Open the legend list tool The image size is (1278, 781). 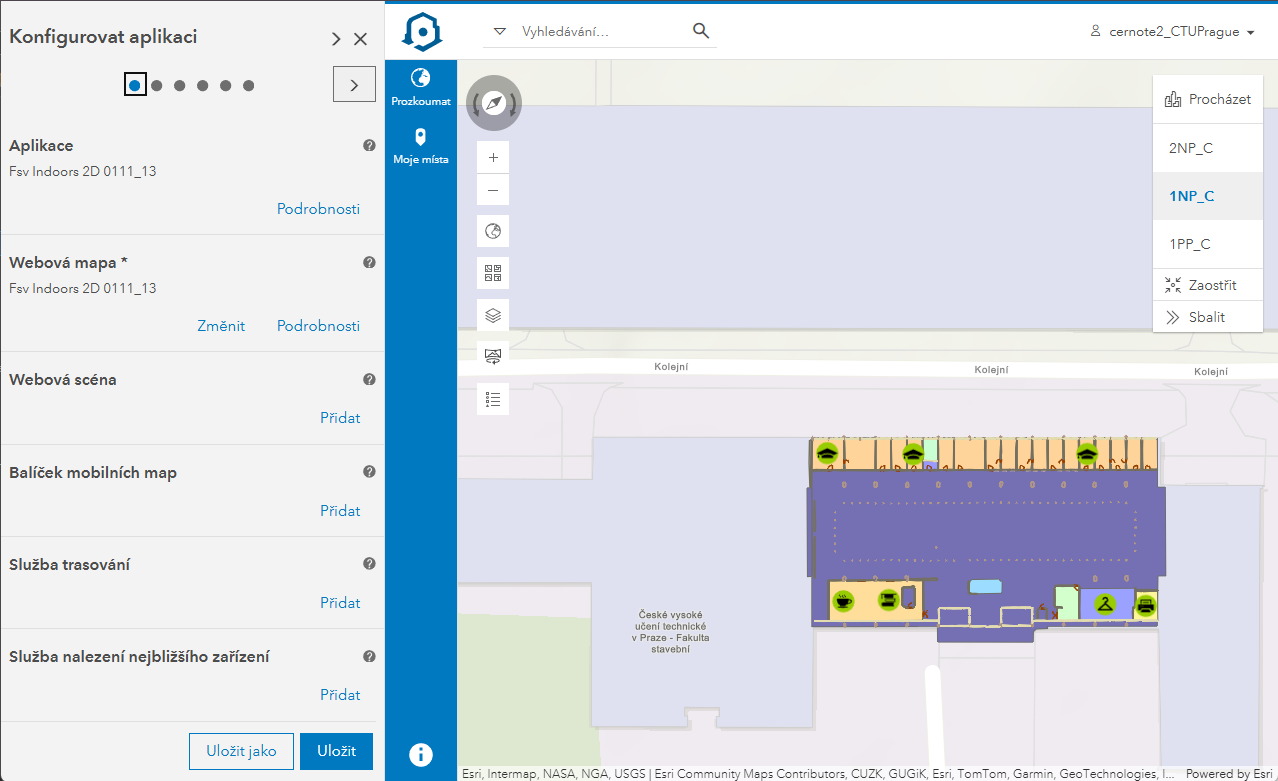(493, 399)
